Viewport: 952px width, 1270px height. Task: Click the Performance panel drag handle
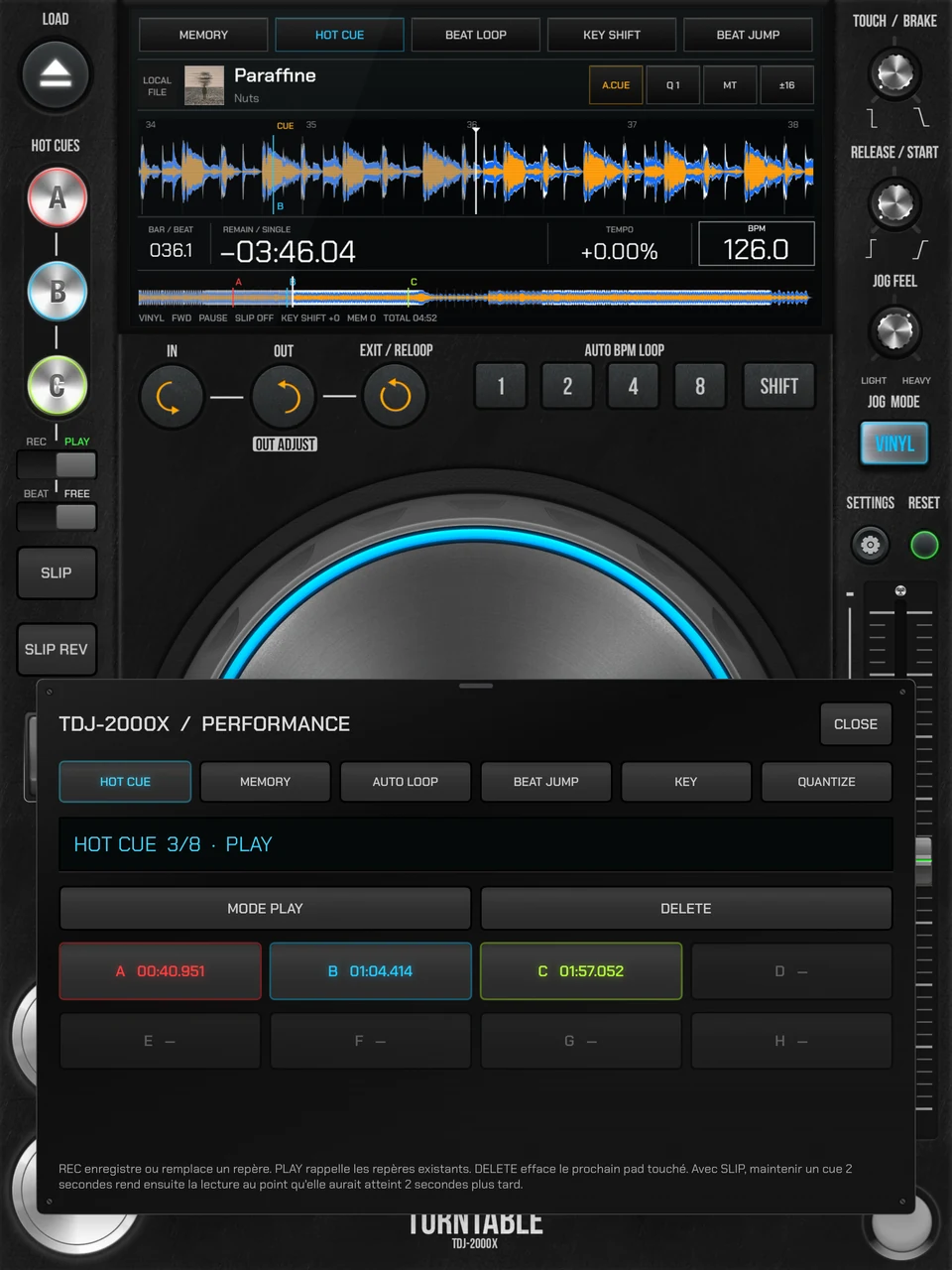(476, 686)
